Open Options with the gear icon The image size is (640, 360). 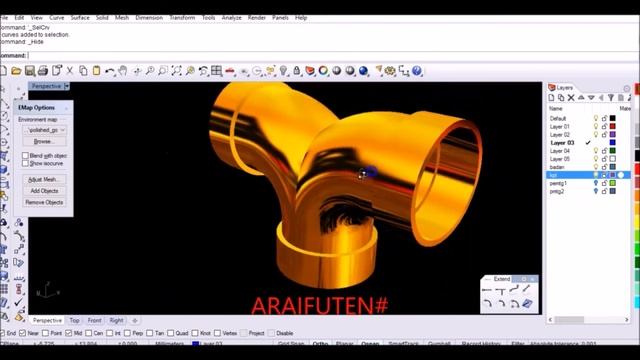[391, 71]
